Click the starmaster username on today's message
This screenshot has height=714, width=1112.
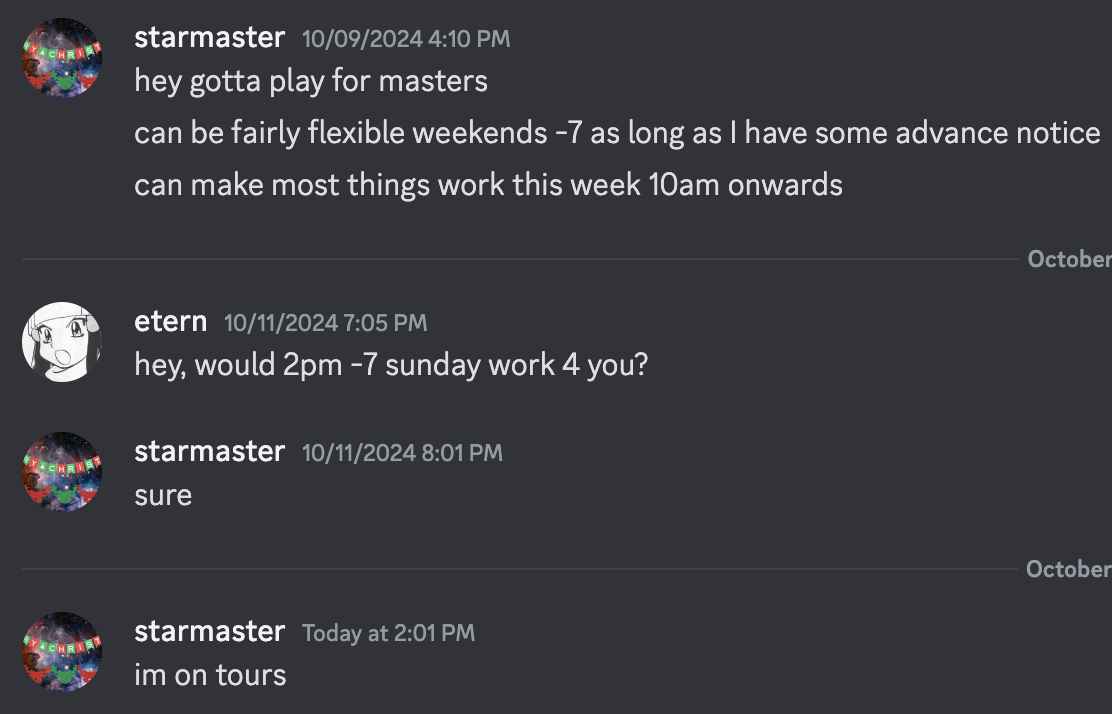(x=209, y=632)
